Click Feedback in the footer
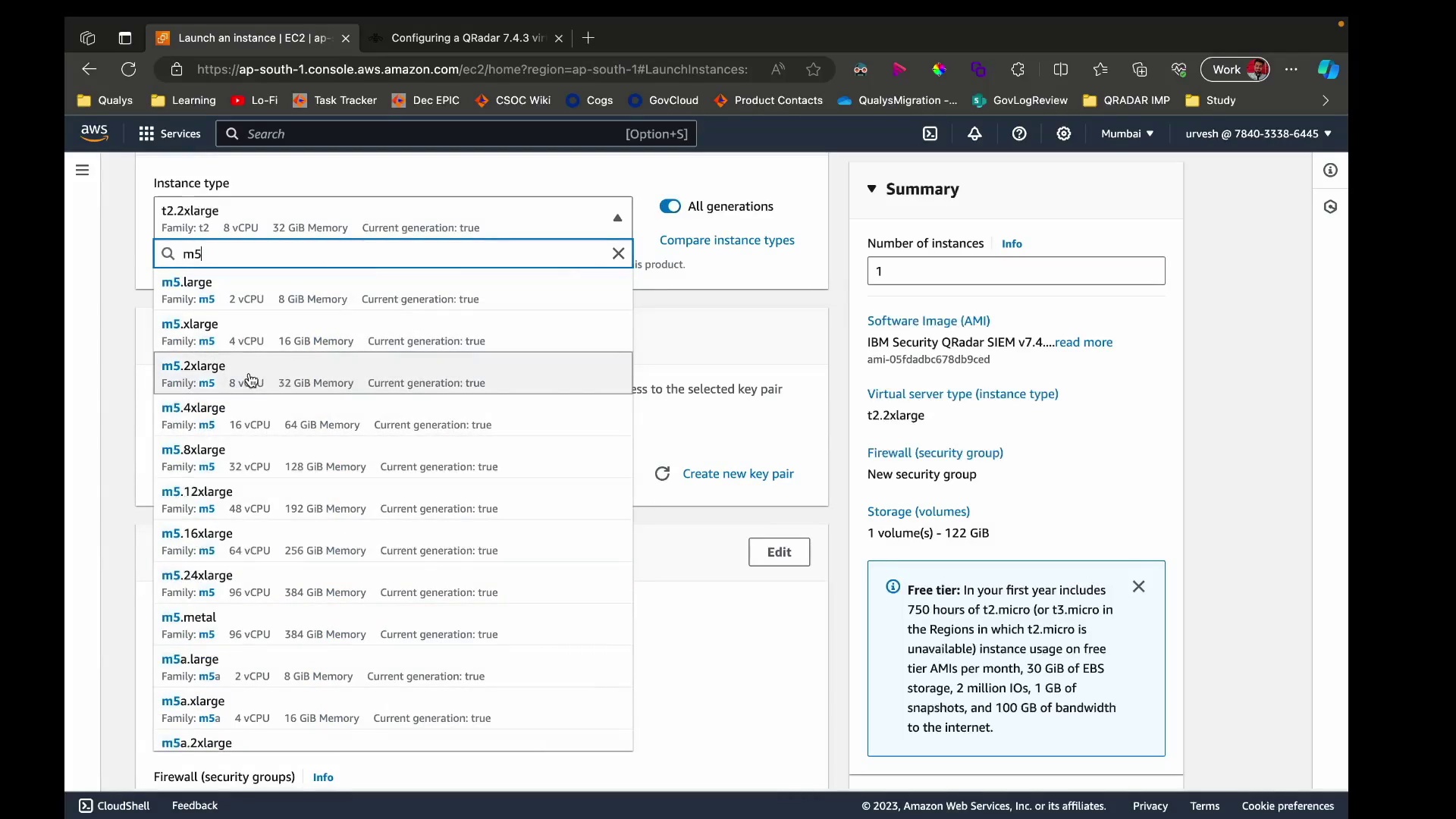This screenshot has width=1456, height=819. (x=195, y=805)
